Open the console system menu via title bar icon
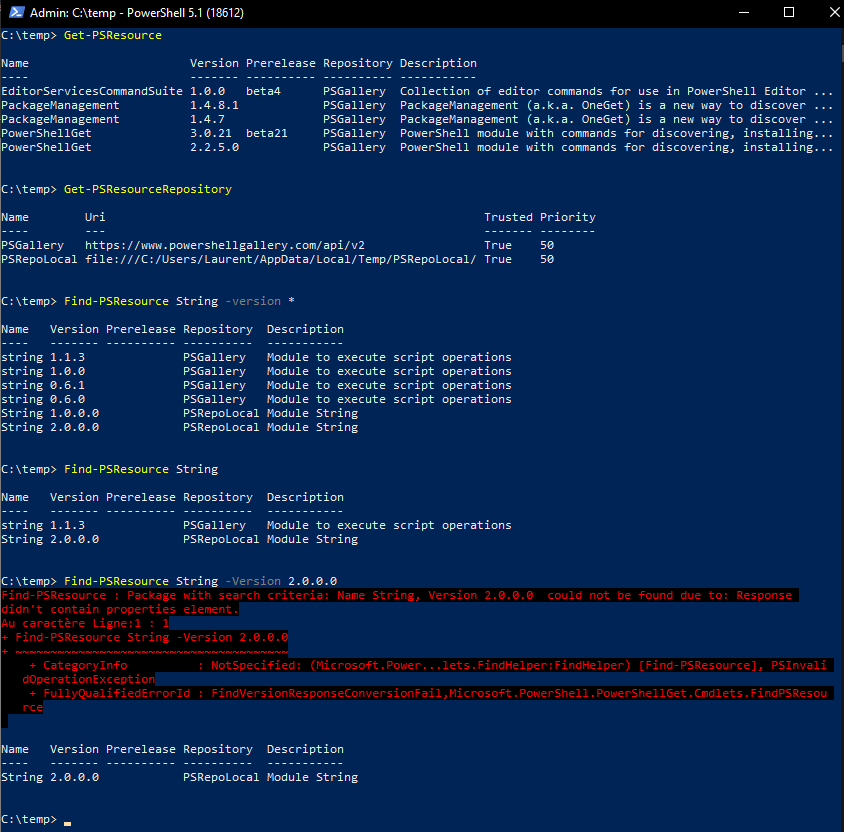Screen dimensions: 844x832 point(14,13)
